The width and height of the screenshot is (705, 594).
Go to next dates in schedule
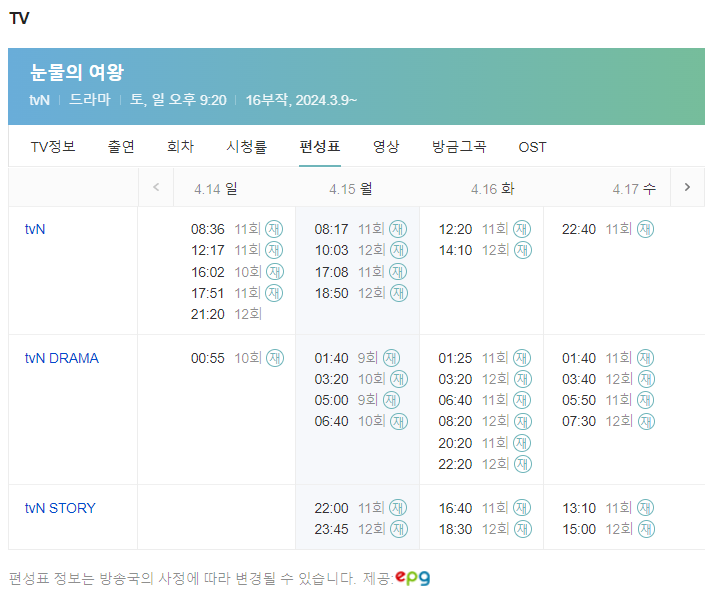687,188
